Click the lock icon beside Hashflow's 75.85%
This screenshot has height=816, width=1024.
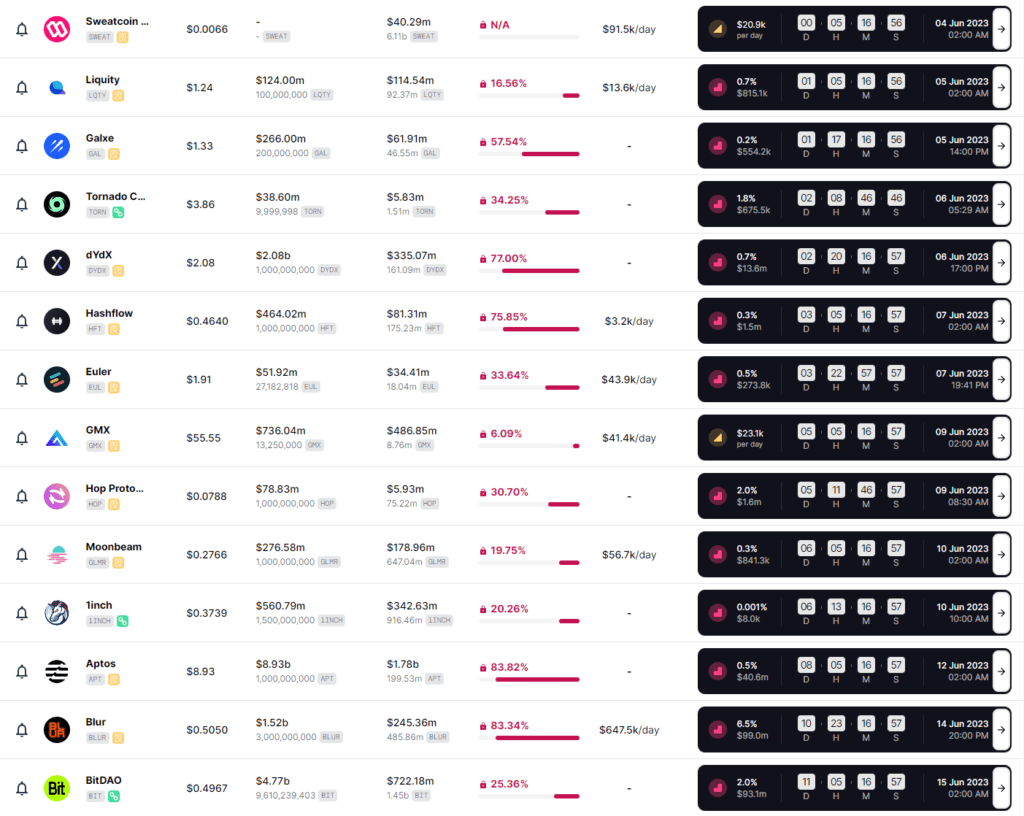pos(483,317)
